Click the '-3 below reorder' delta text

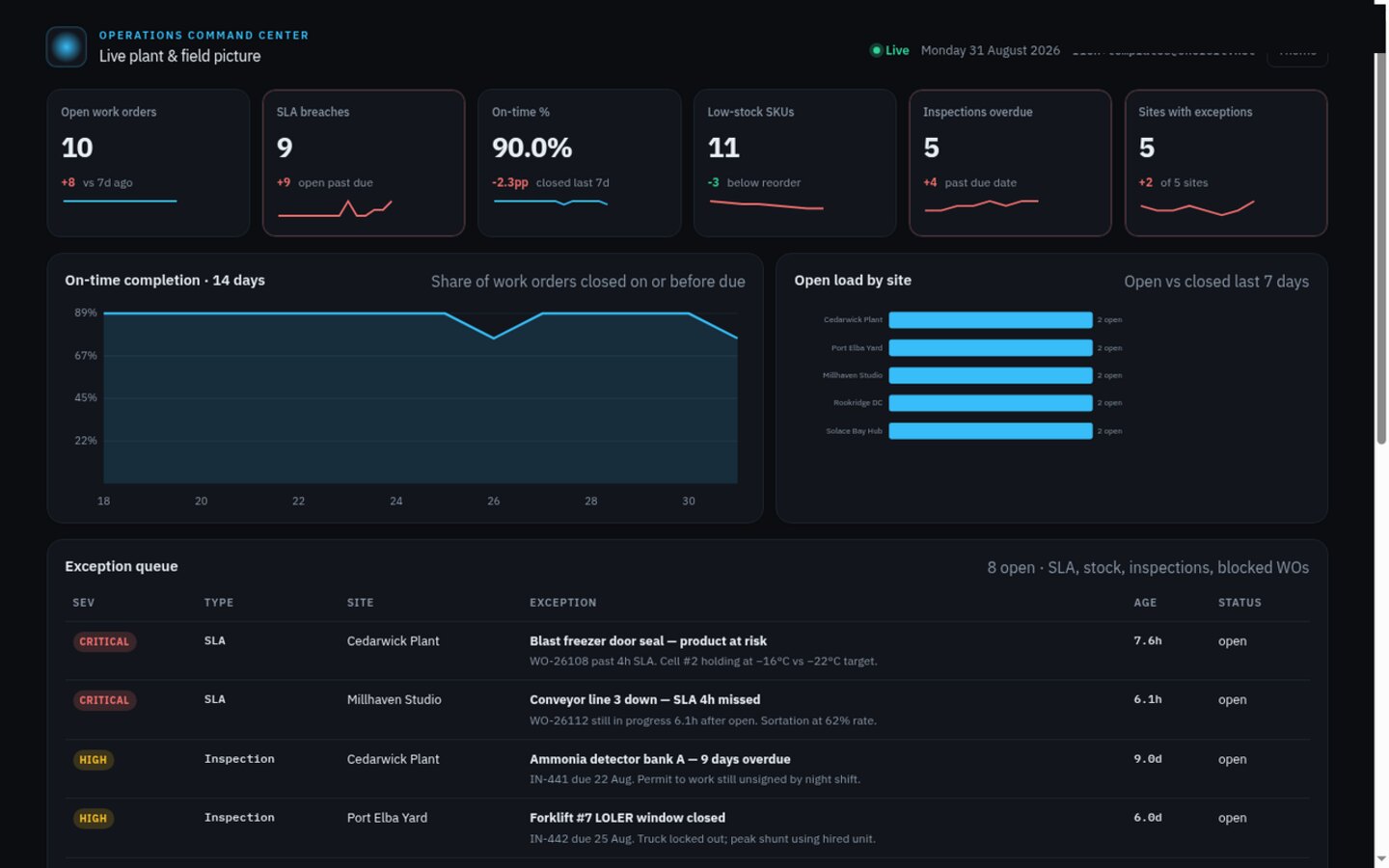pos(753,182)
